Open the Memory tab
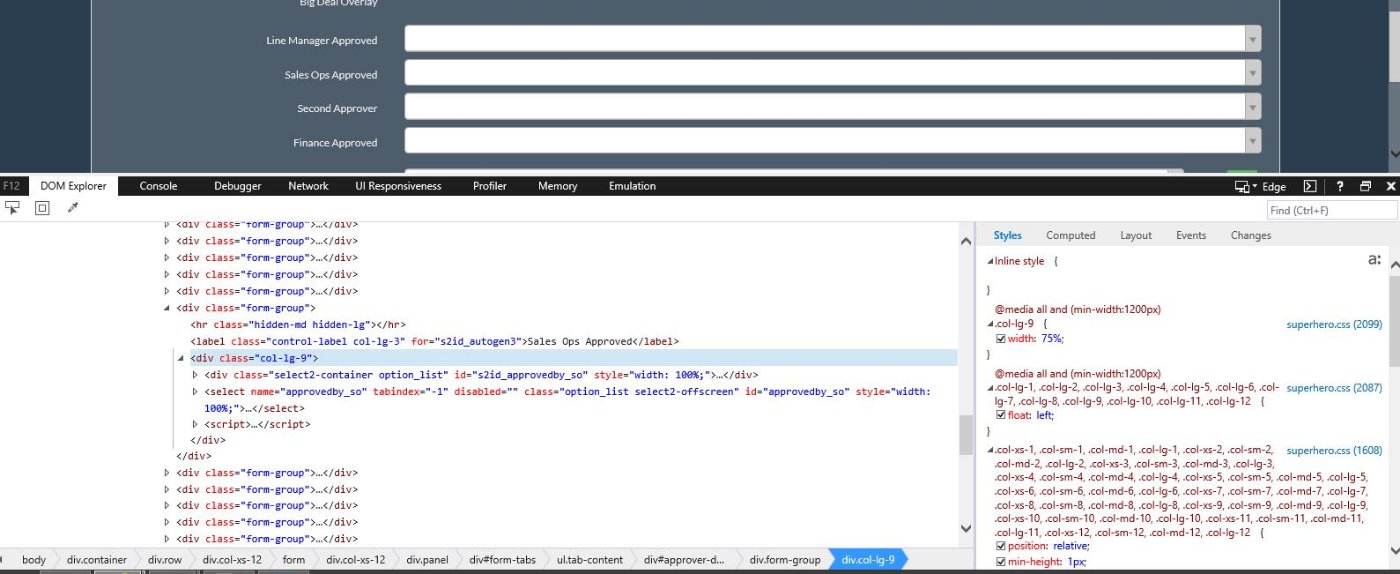 coord(557,186)
